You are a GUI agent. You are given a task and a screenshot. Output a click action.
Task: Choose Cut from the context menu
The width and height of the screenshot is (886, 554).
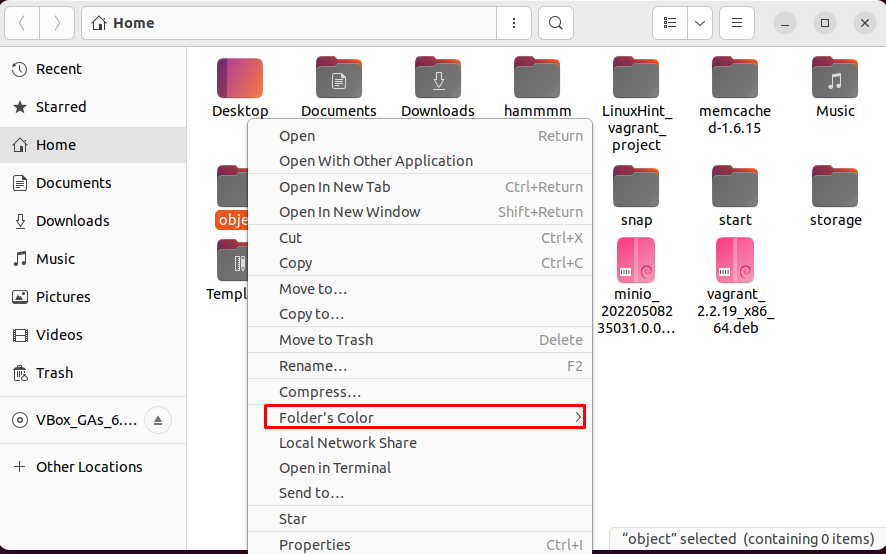(420, 238)
